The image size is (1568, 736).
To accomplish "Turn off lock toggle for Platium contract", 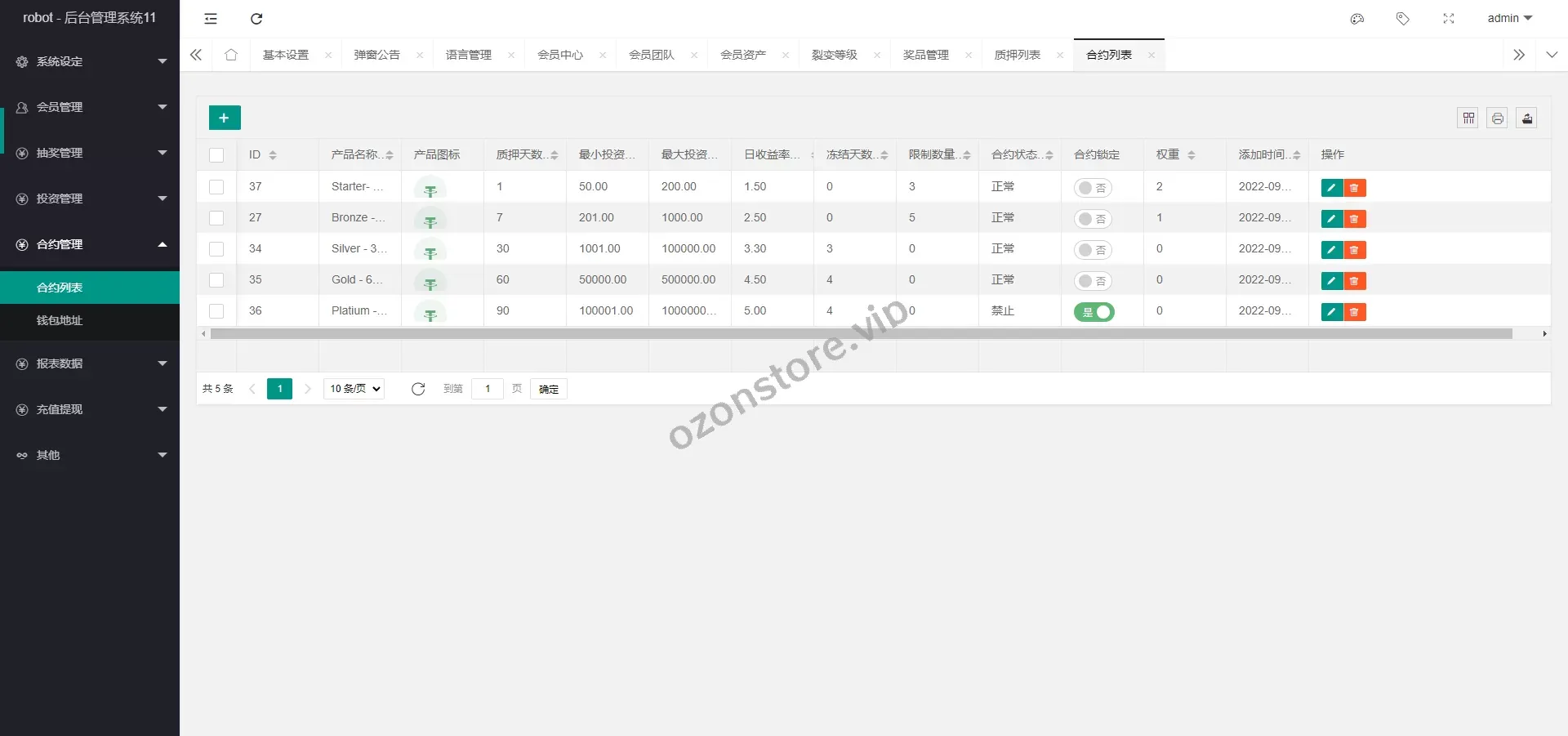I will [x=1094, y=312].
